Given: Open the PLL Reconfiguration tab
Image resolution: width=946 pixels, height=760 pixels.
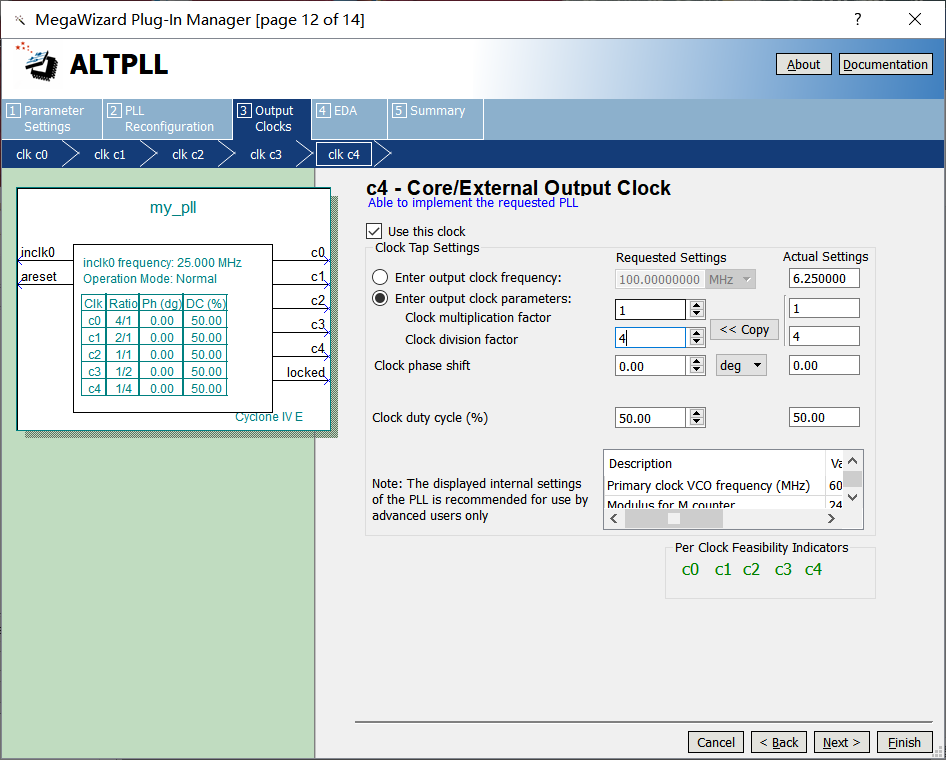Looking at the screenshot, I should click(167, 119).
